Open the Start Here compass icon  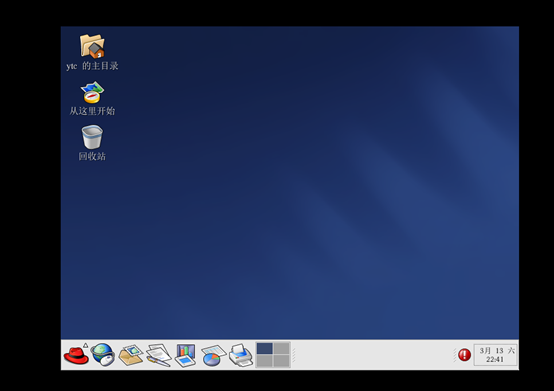[92, 92]
